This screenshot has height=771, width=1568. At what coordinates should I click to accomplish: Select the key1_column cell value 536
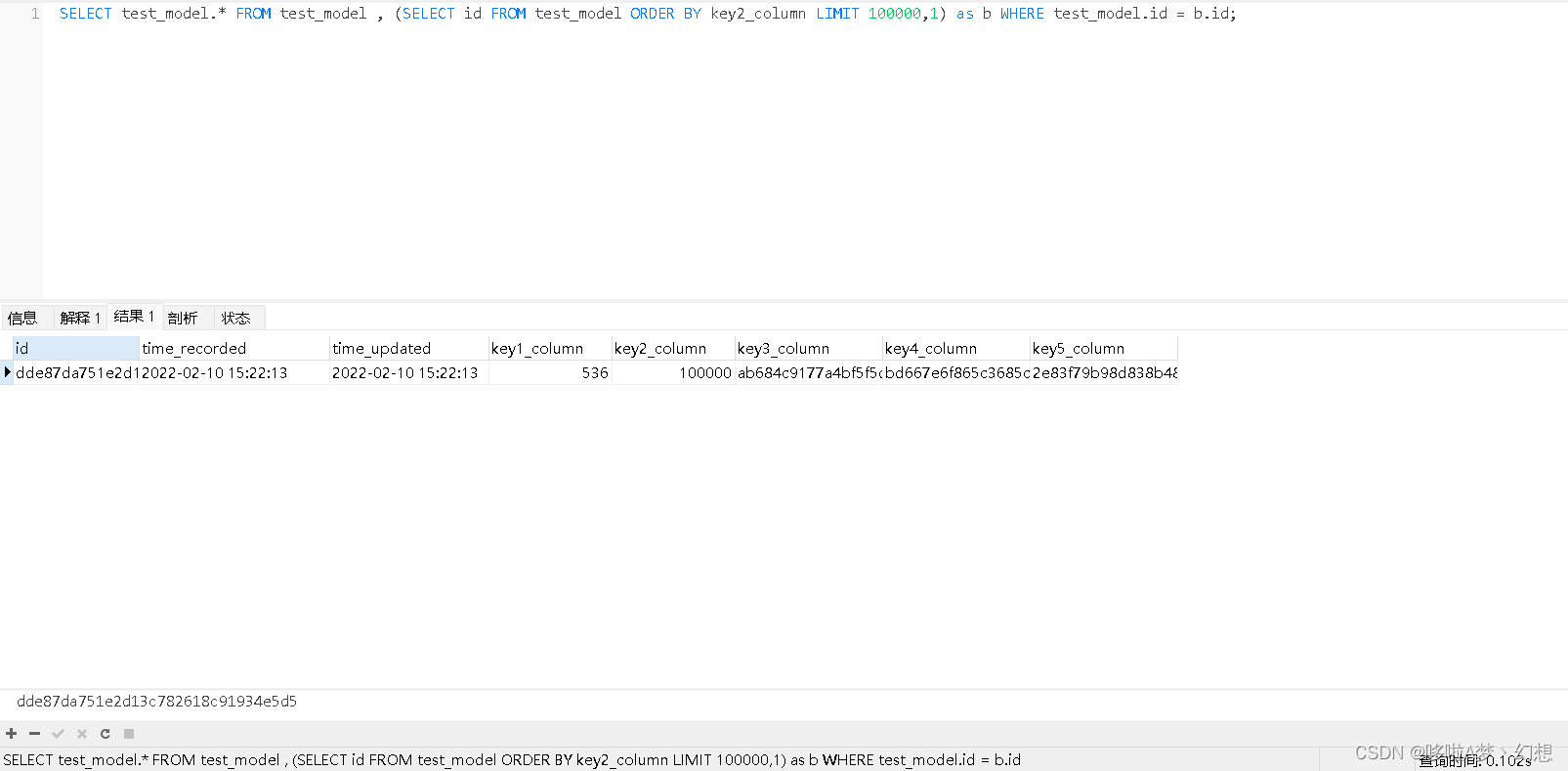550,372
